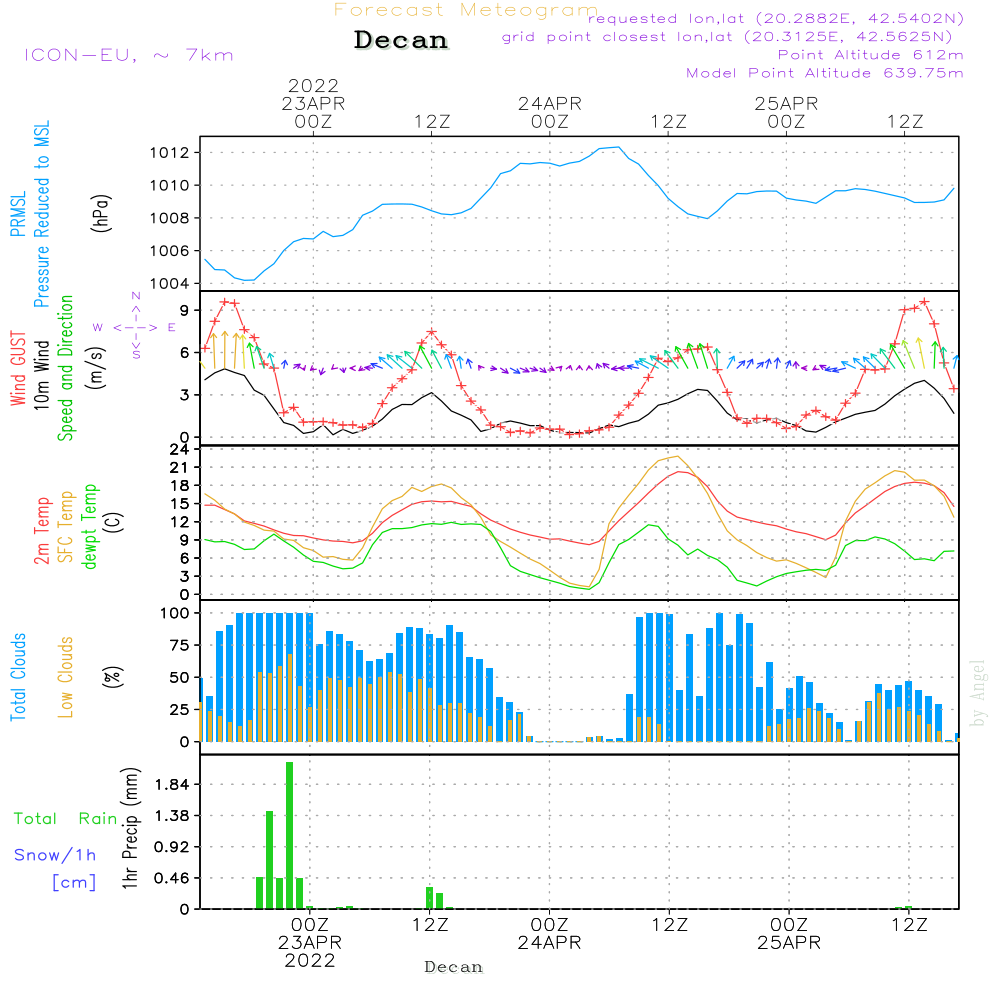Click the red '2m Temp' label

41,531
